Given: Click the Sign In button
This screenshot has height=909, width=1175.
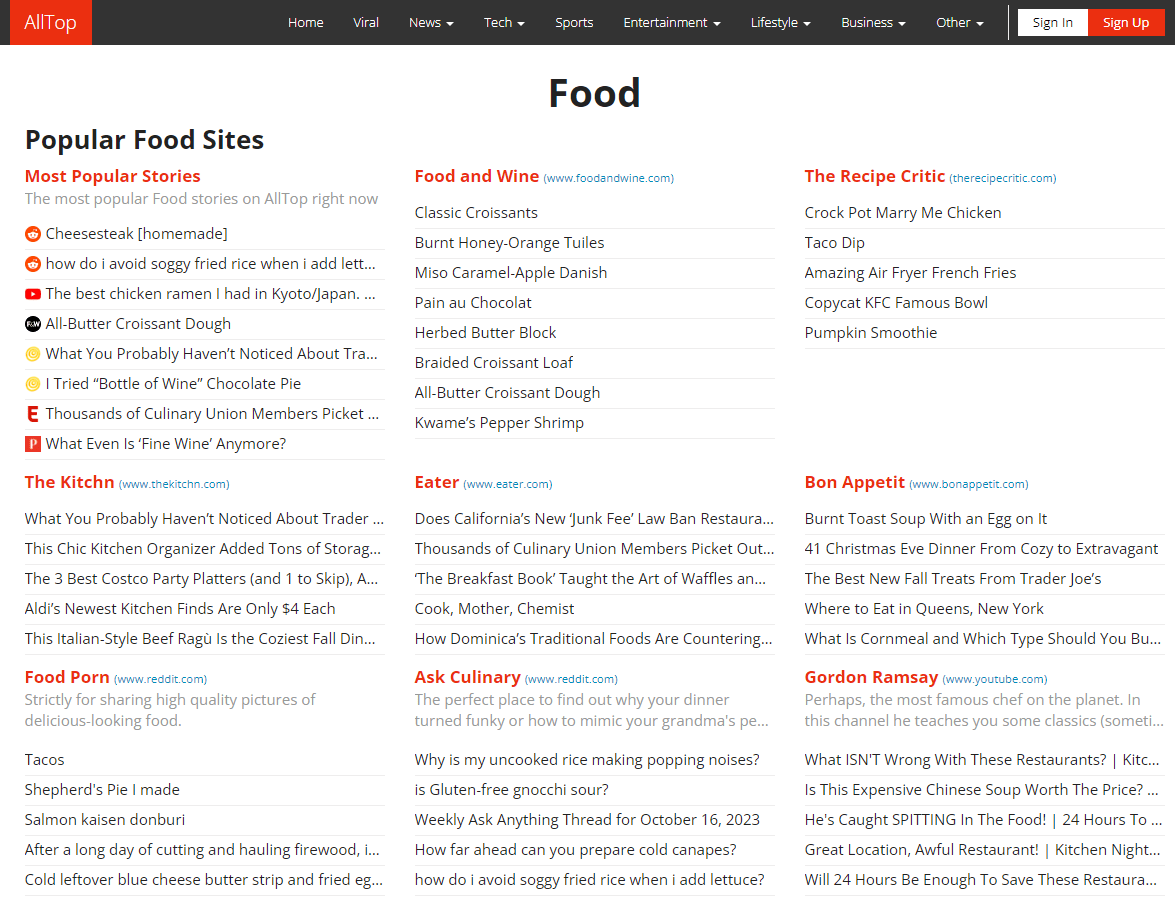Looking at the screenshot, I should (1052, 22).
